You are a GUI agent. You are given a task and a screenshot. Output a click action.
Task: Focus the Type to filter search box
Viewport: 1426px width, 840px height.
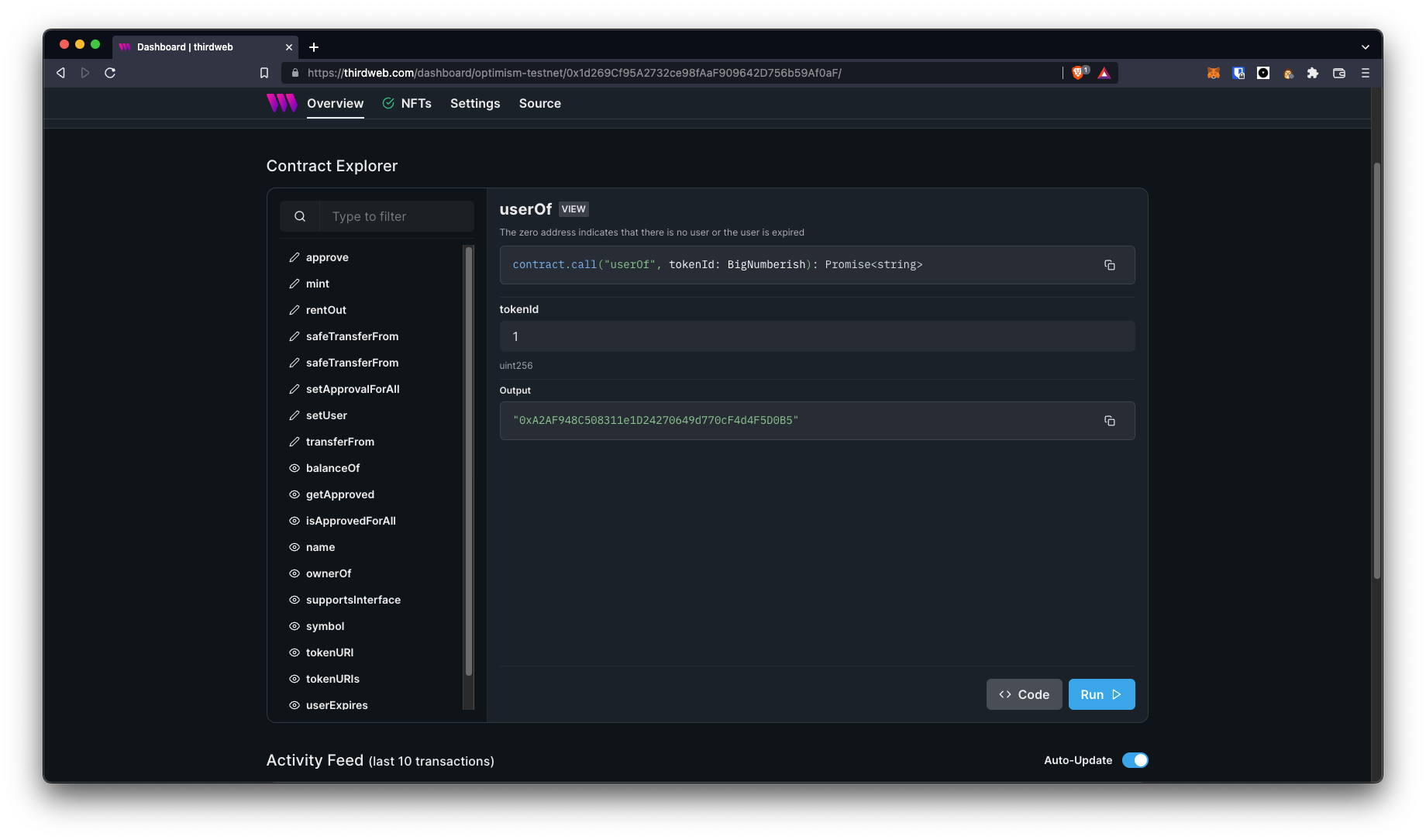click(395, 216)
